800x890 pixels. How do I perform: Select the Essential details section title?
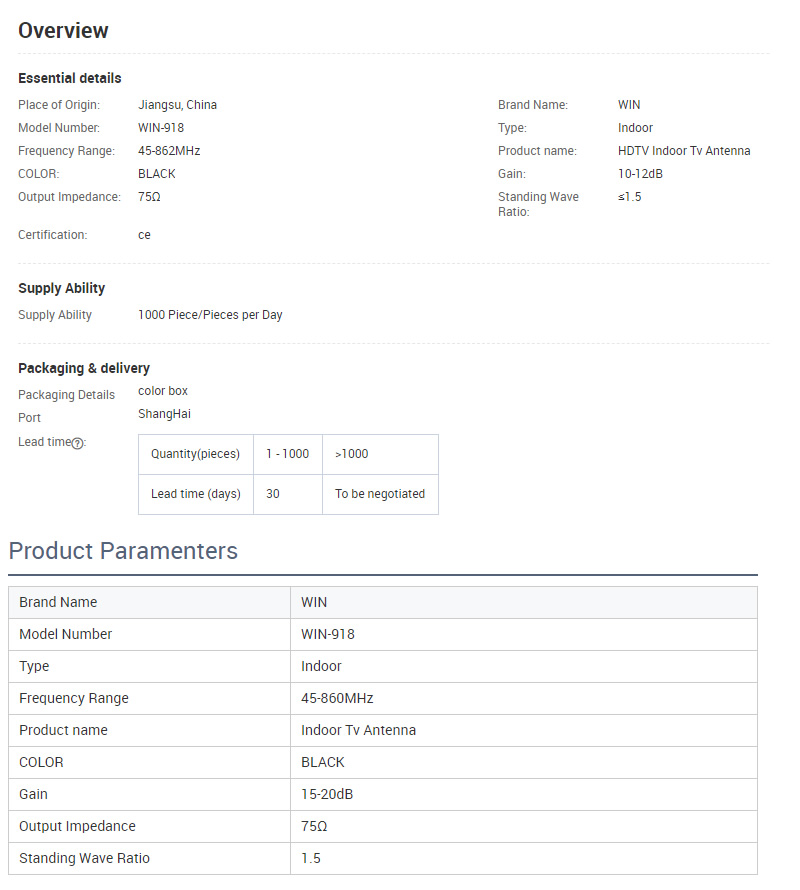point(70,78)
